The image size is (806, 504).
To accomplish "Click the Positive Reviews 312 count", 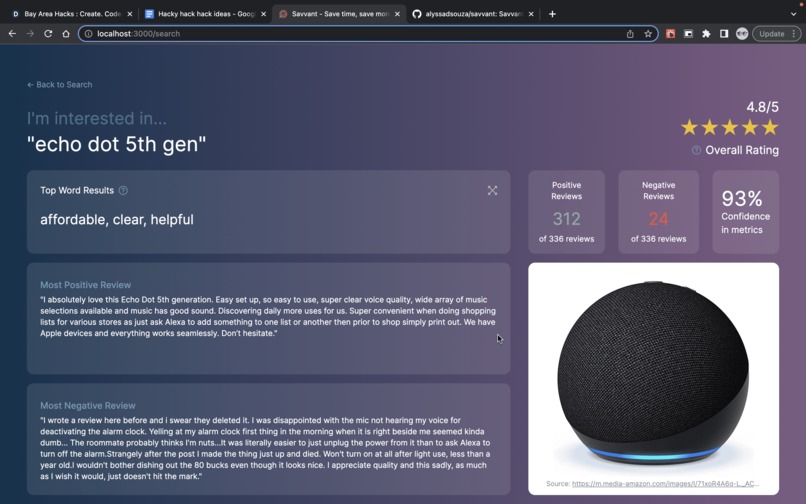I will pos(566,219).
